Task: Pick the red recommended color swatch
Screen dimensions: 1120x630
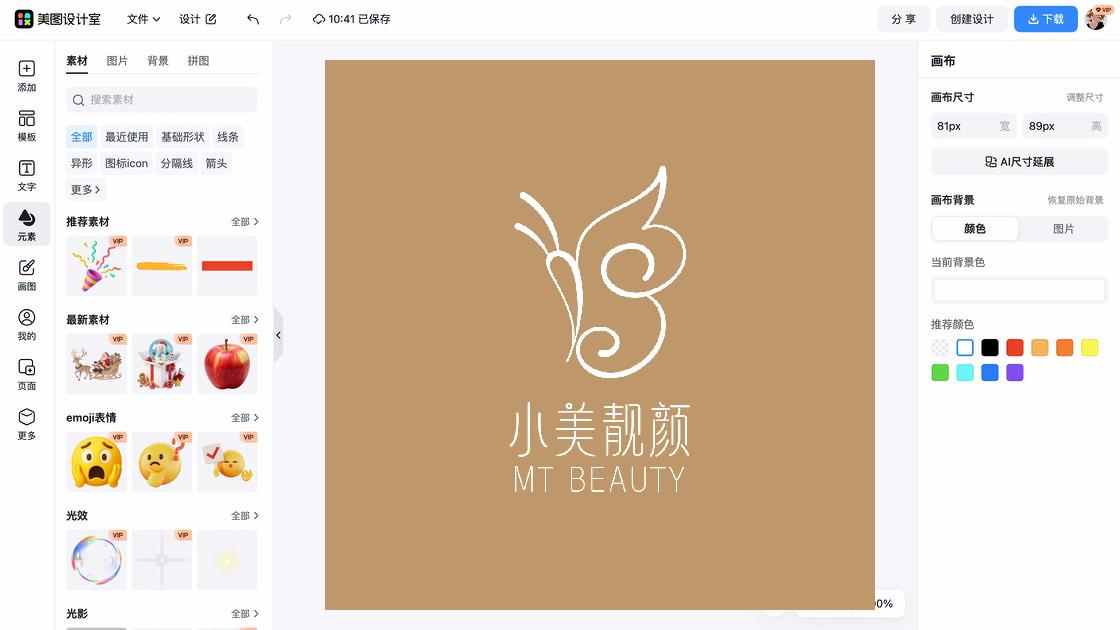Action: tap(1015, 348)
